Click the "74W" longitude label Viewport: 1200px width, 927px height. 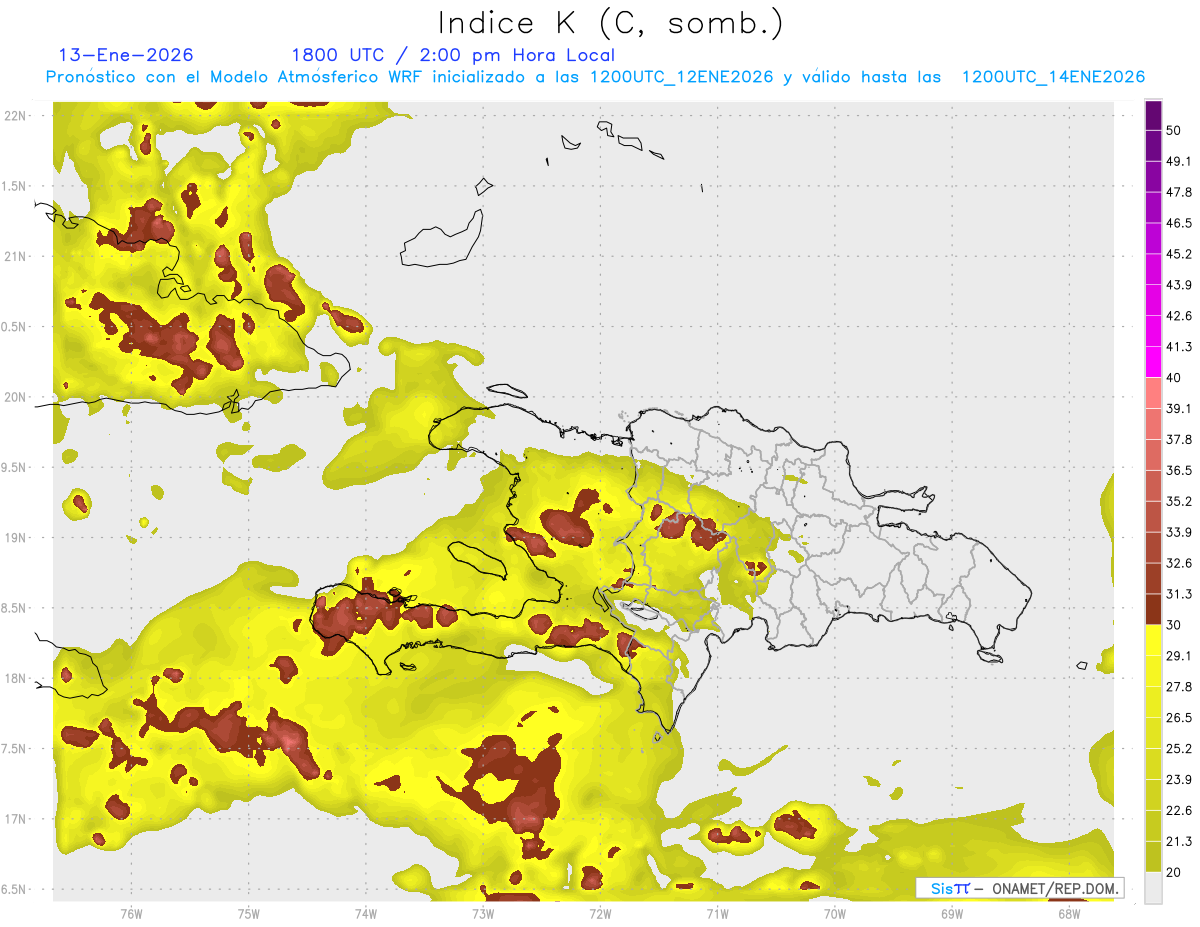[x=366, y=914]
